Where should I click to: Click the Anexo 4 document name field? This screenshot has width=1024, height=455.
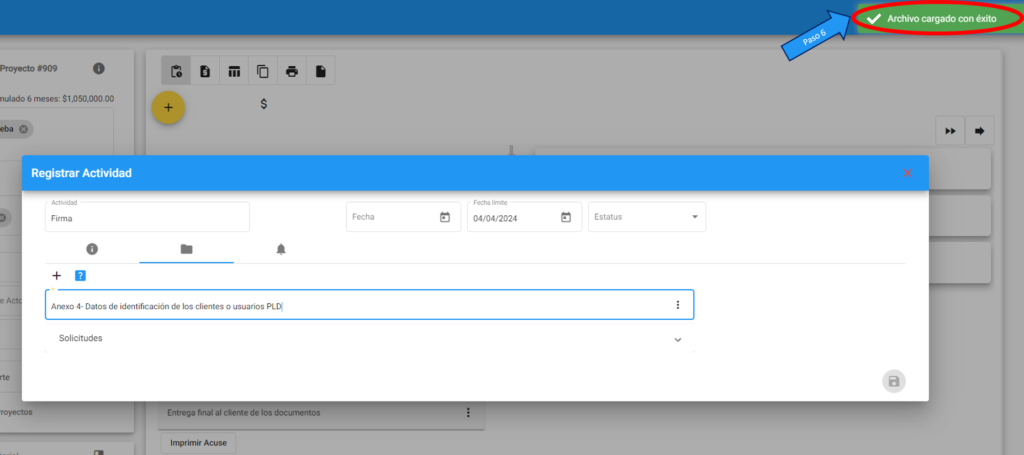click(x=370, y=305)
